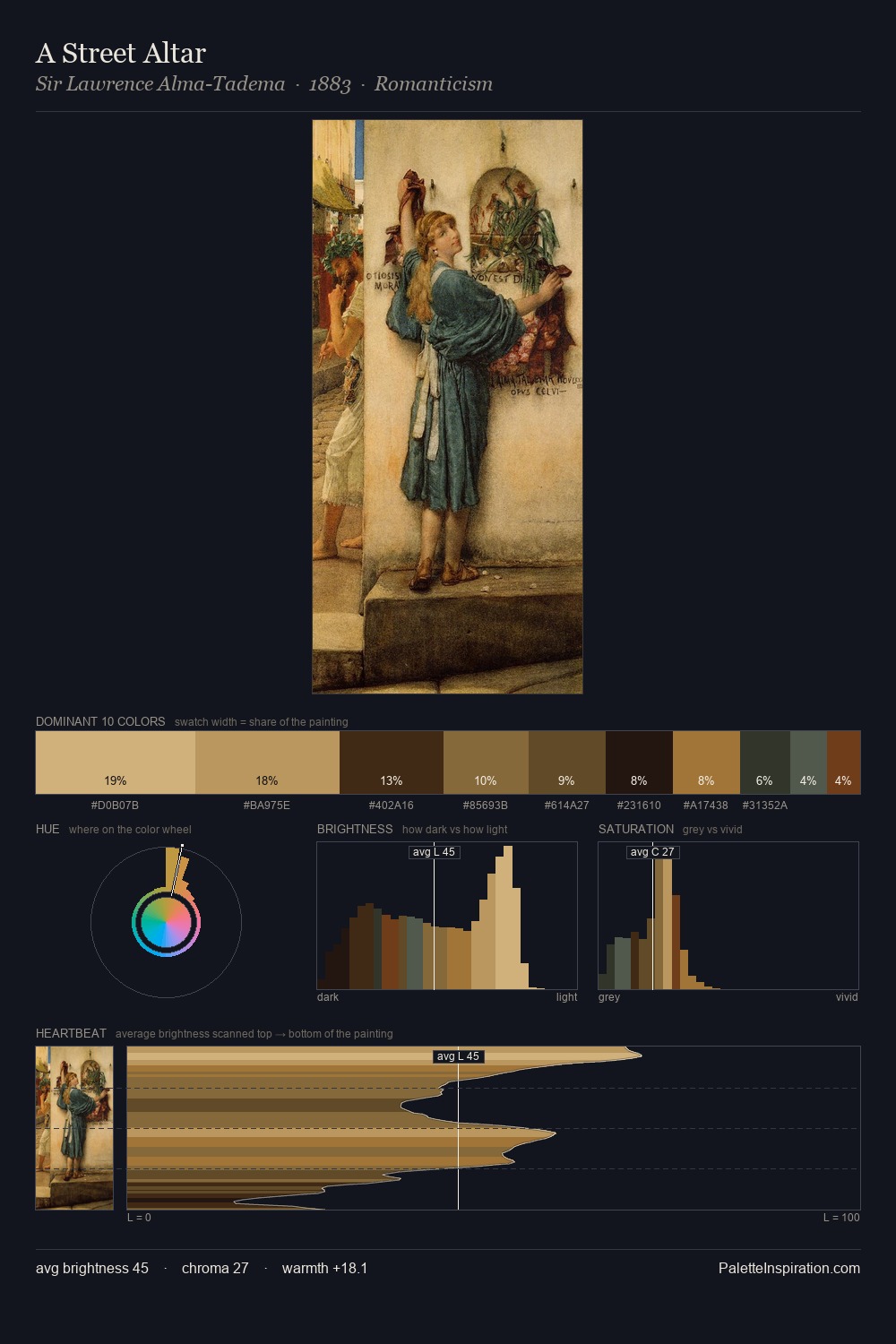Select the near-black 8% swatch #231610
This screenshot has height=1344, width=896.
639,762
